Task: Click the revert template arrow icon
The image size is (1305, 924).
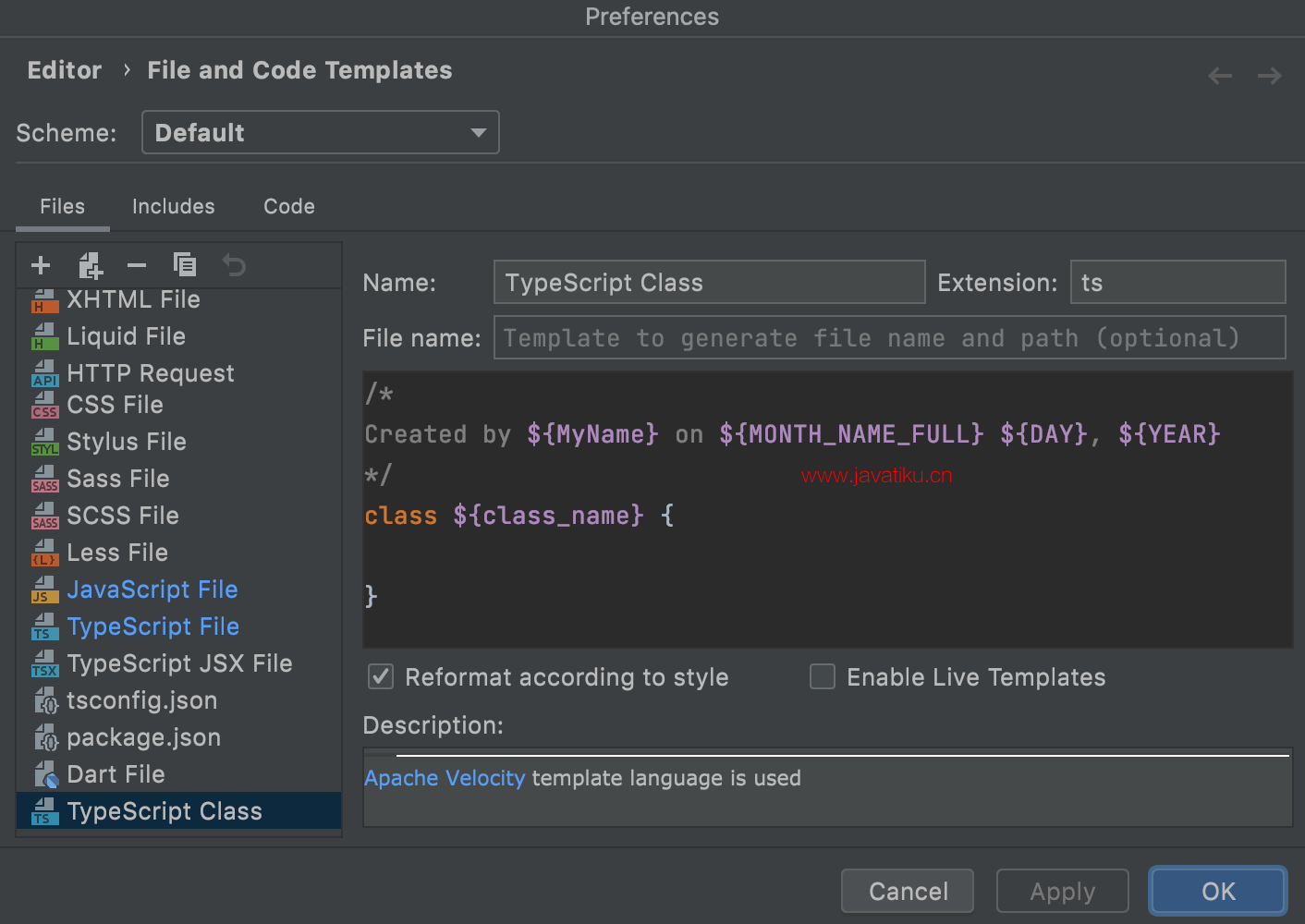Action: pyautogui.click(x=234, y=265)
